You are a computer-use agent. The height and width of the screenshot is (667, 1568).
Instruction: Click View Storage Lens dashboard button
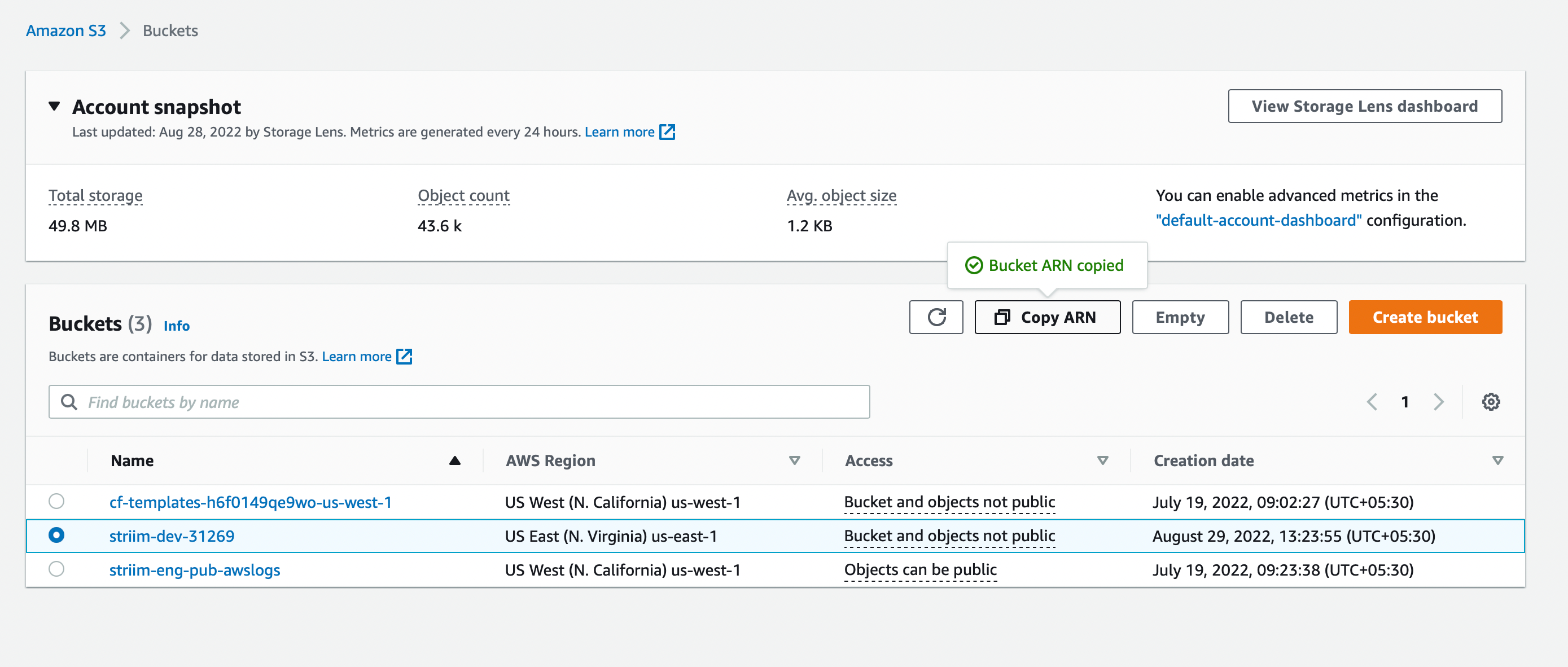[x=1364, y=107]
